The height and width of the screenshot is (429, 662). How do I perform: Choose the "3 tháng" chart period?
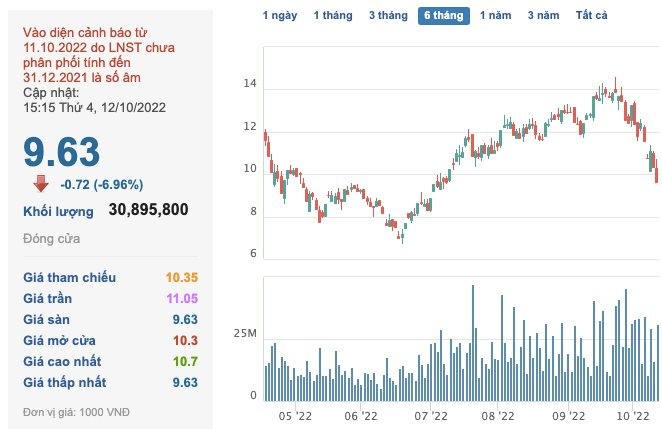click(388, 16)
